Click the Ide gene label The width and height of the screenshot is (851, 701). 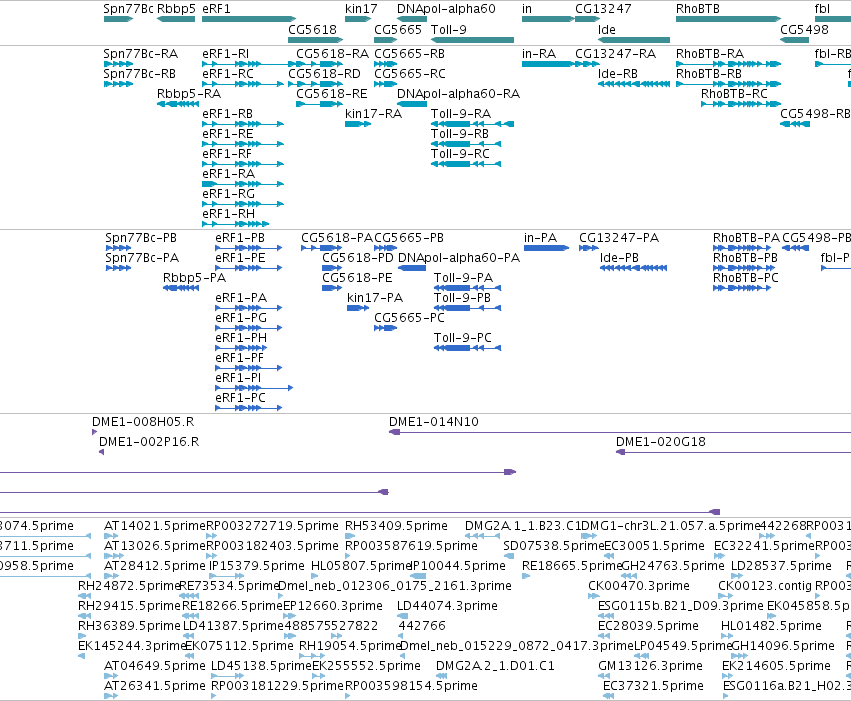607,29
